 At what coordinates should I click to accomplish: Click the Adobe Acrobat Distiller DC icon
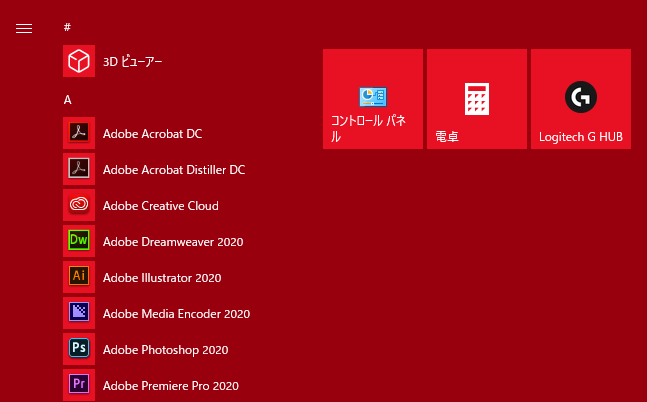pos(79,169)
